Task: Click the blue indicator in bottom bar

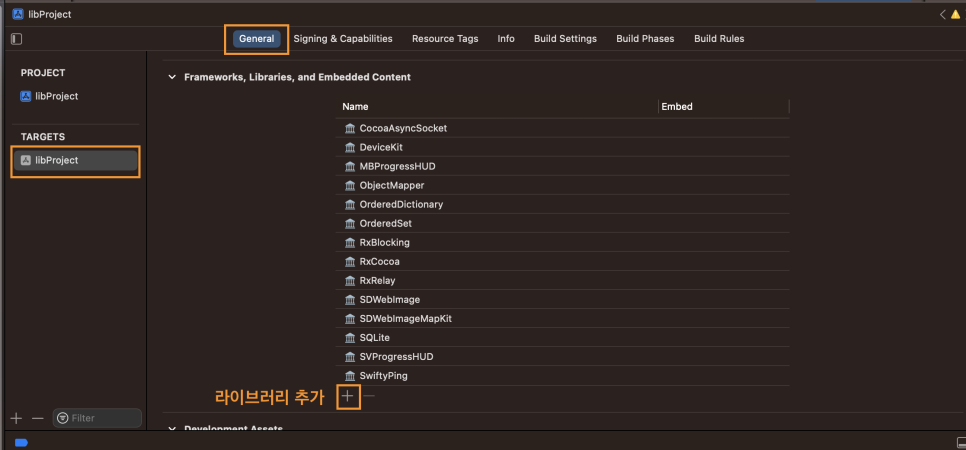Action: 22,443
